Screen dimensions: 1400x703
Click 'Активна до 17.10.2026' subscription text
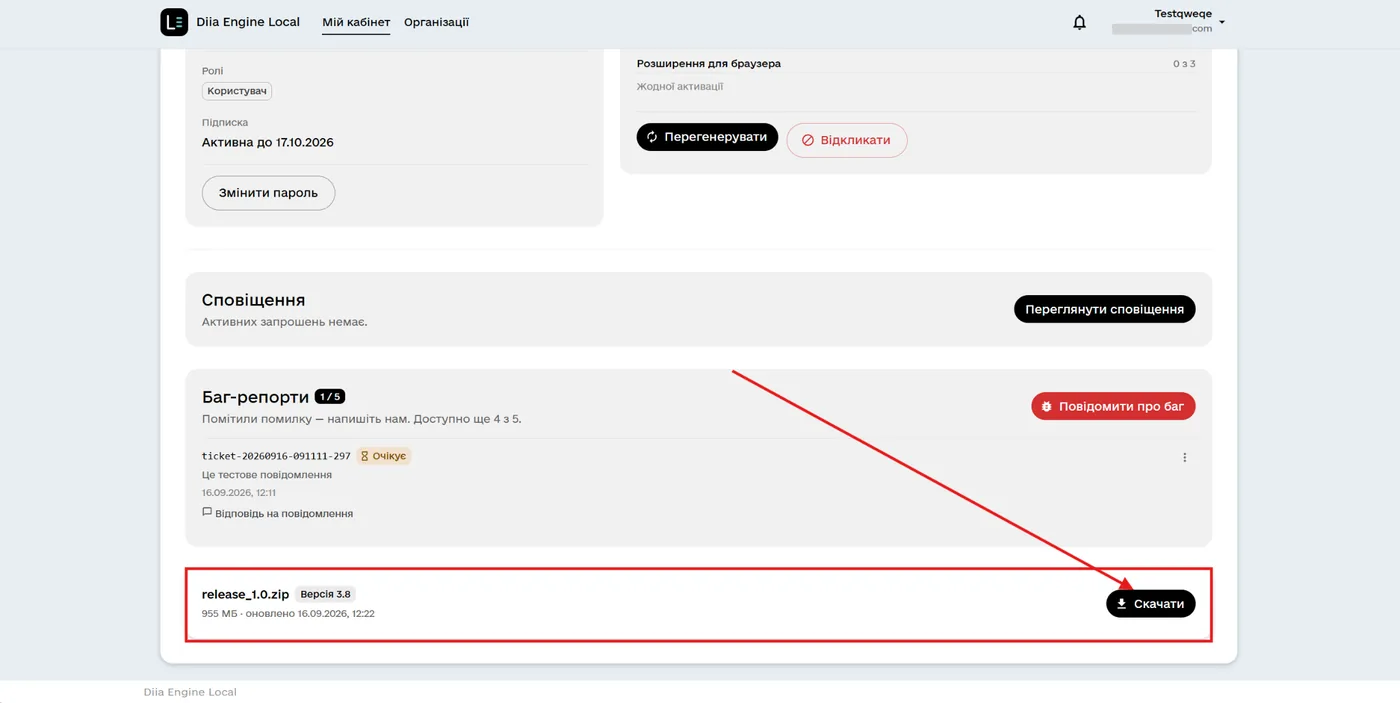pos(268,142)
